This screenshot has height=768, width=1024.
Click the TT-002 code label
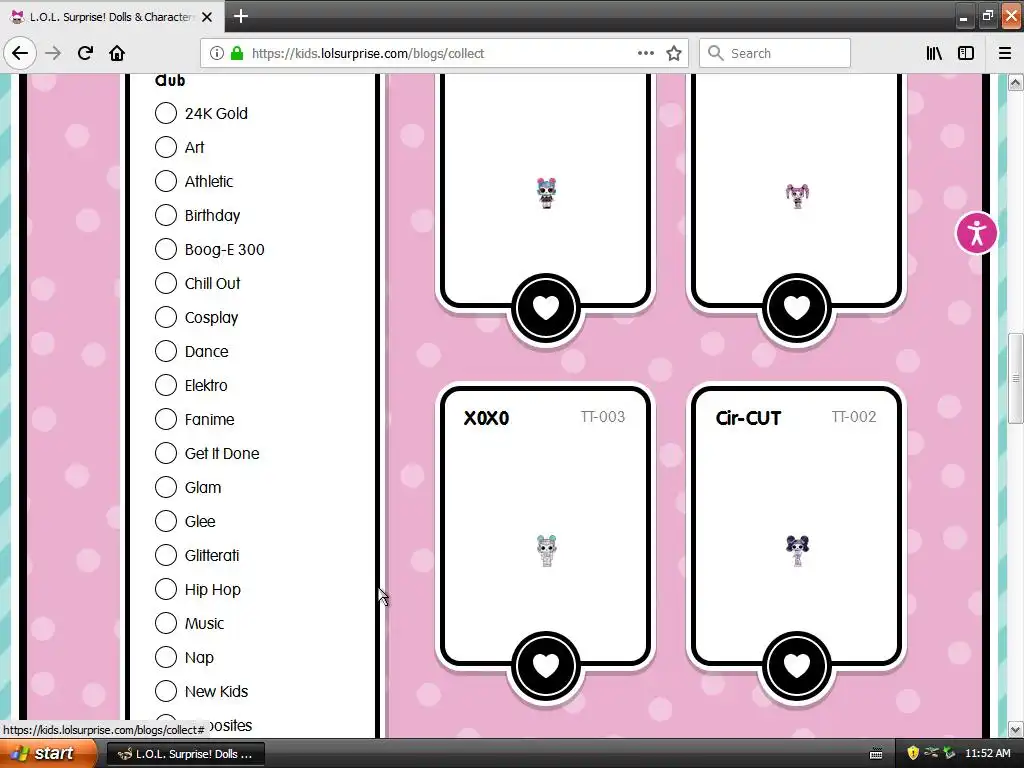854,417
